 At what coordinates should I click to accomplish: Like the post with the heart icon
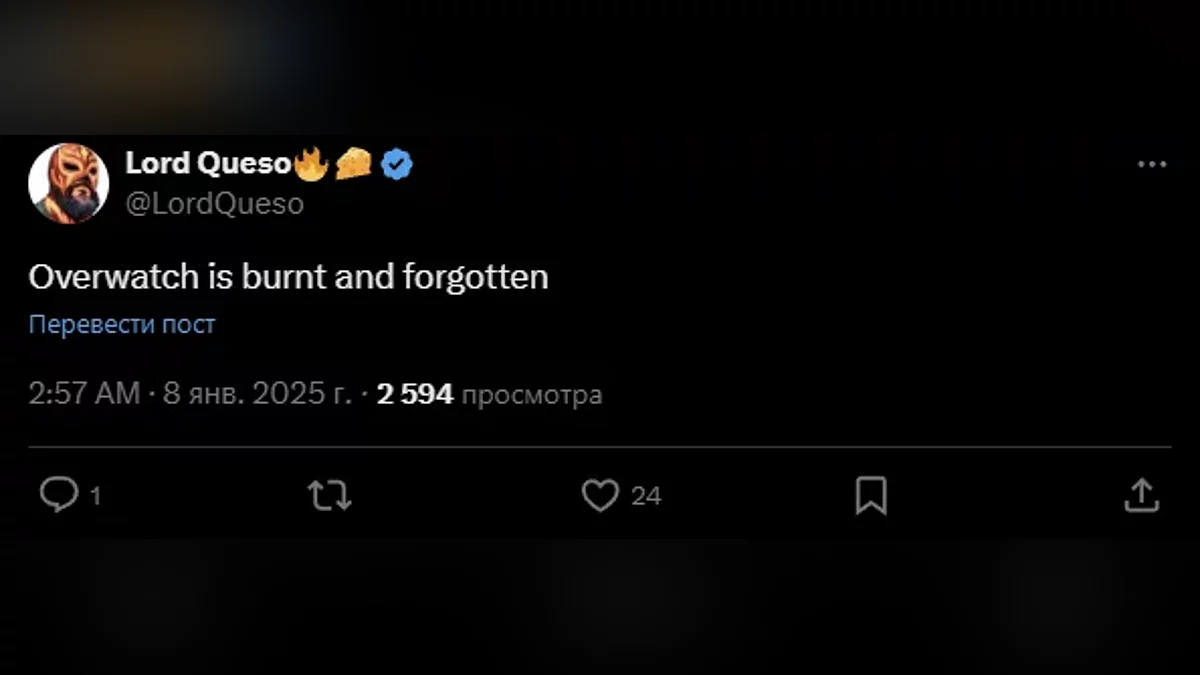[600, 495]
